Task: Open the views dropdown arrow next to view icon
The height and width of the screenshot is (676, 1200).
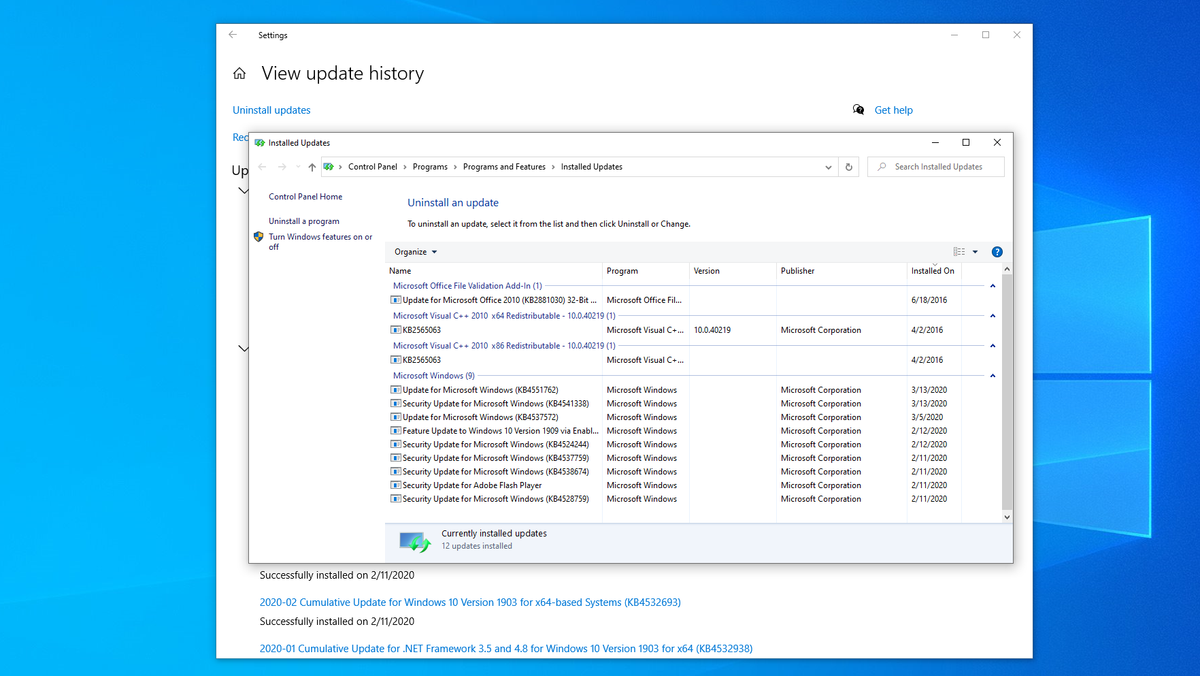Action: [974, 251]
